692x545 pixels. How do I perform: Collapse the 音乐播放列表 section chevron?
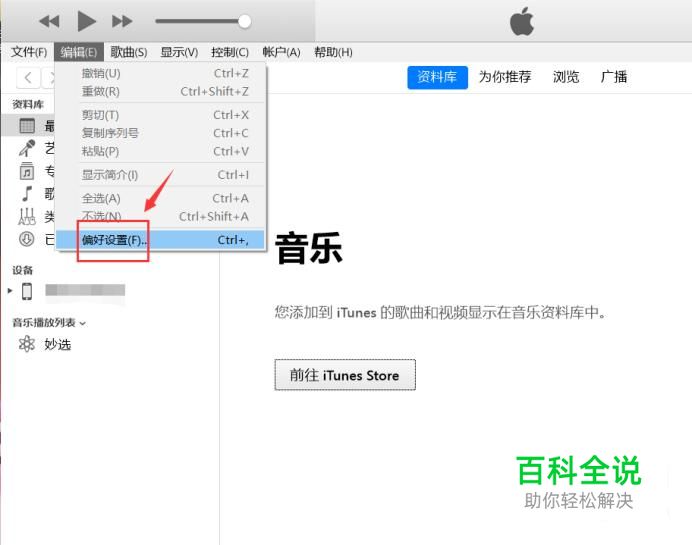tap(83, 323)
